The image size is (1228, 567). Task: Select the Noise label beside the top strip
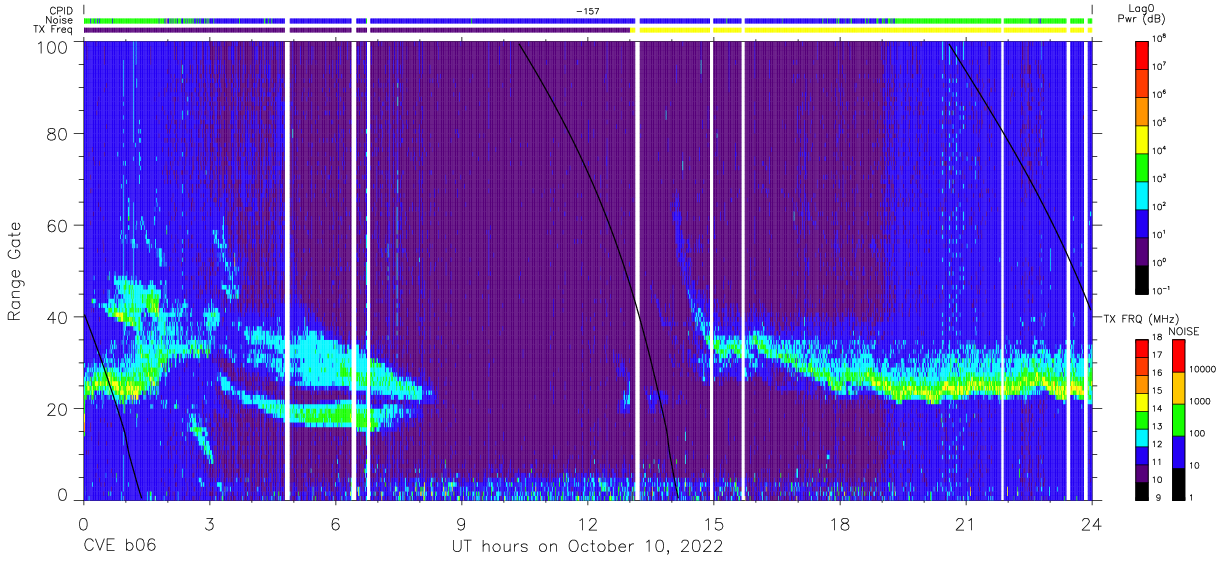click(x=61, y=20)
